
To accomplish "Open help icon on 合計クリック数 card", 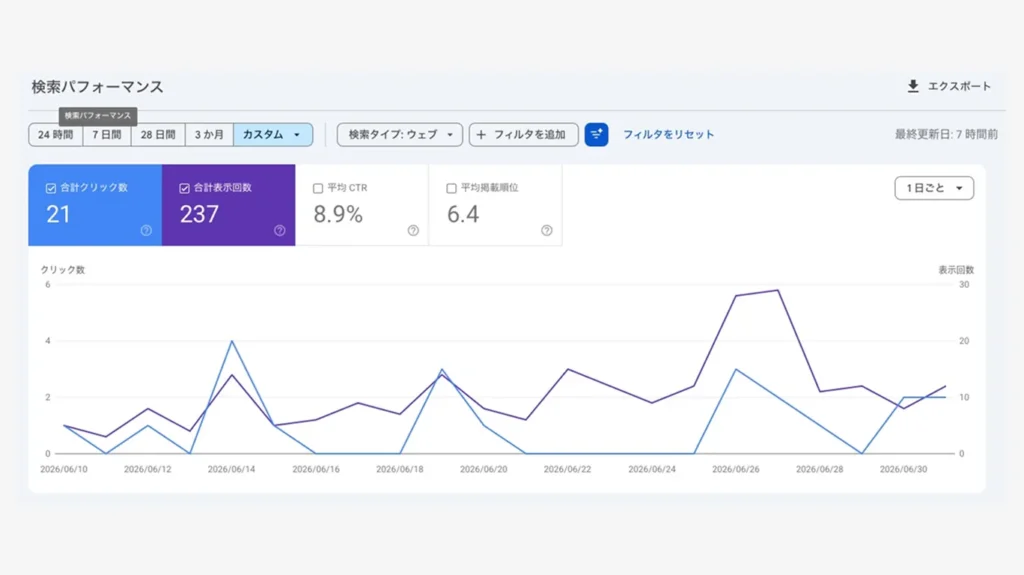I will pyautogui.click(x=146, y=231).
